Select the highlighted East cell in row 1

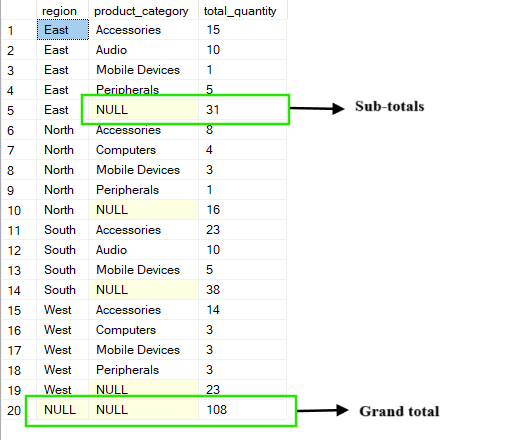(63, 30)
